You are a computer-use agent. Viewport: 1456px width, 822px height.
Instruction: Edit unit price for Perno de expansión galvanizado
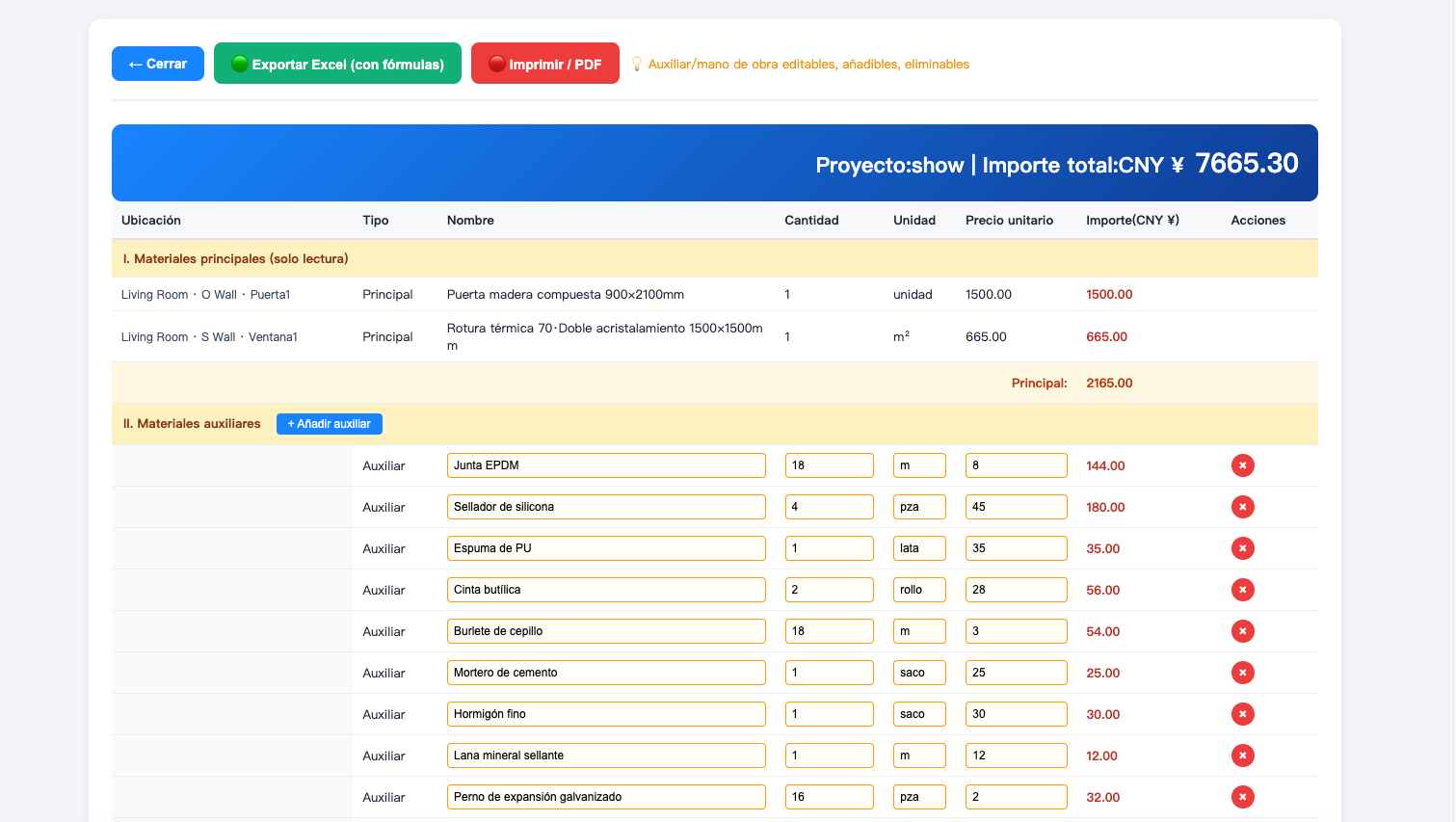(1017, 797)
